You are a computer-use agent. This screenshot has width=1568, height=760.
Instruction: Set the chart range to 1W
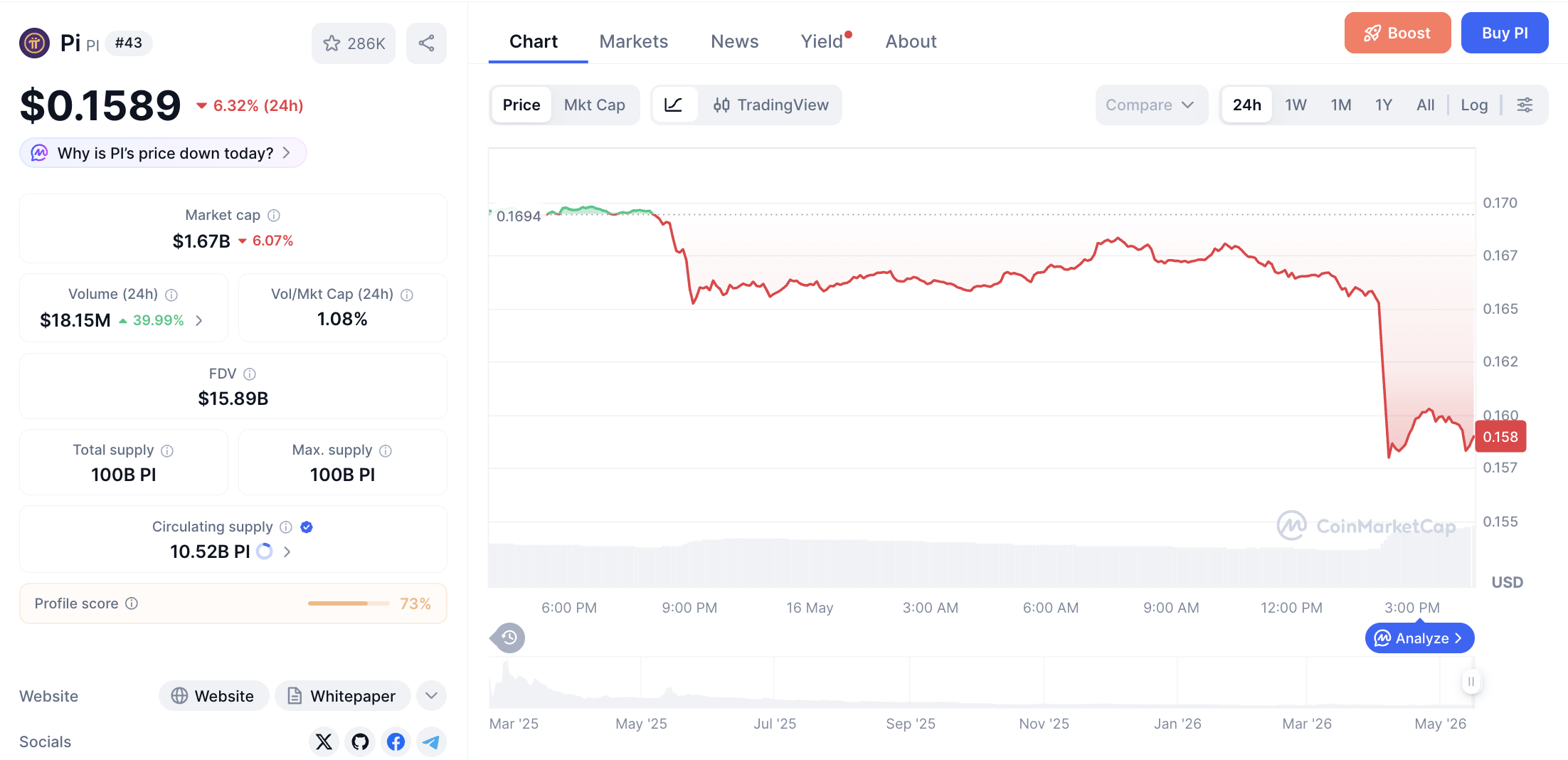[1296, 105]
